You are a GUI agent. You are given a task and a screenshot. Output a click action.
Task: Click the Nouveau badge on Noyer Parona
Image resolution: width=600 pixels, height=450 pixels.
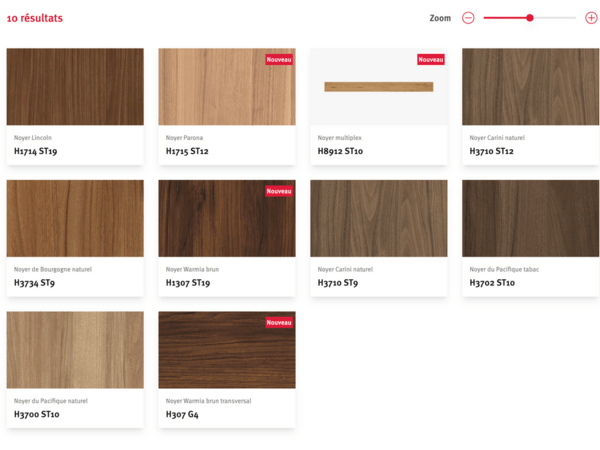pos(279,60)
